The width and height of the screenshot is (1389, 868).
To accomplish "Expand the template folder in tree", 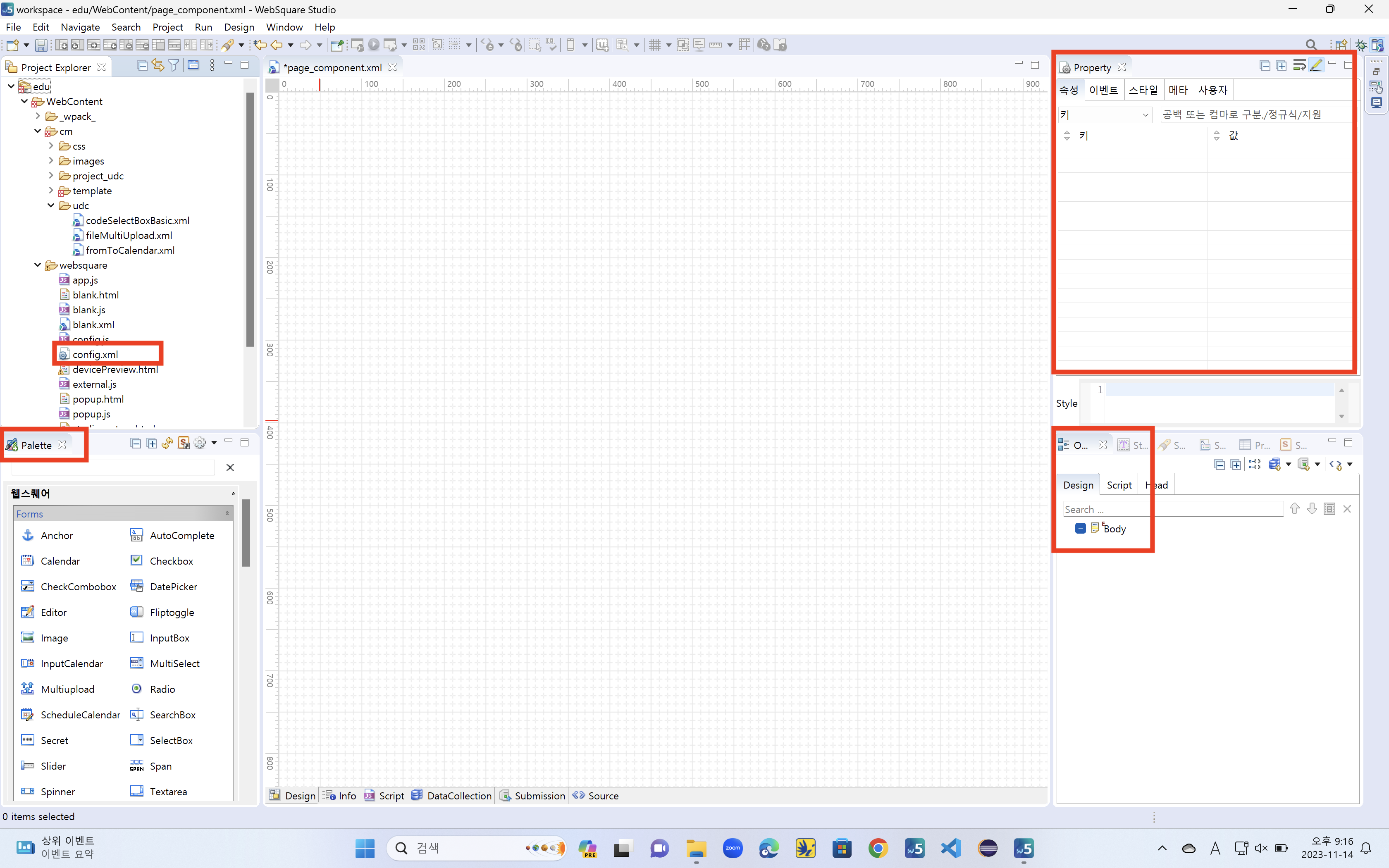I will tap(51, 191).
